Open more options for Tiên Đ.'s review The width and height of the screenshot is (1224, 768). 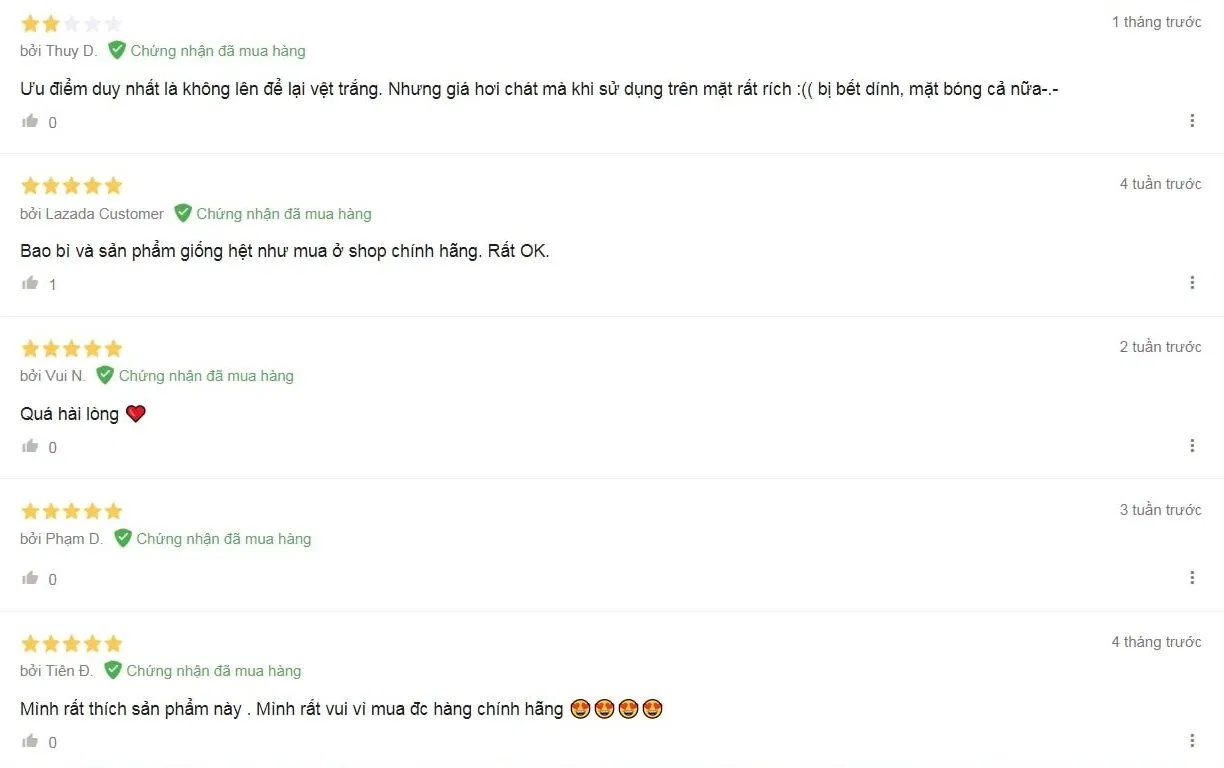1192,741
